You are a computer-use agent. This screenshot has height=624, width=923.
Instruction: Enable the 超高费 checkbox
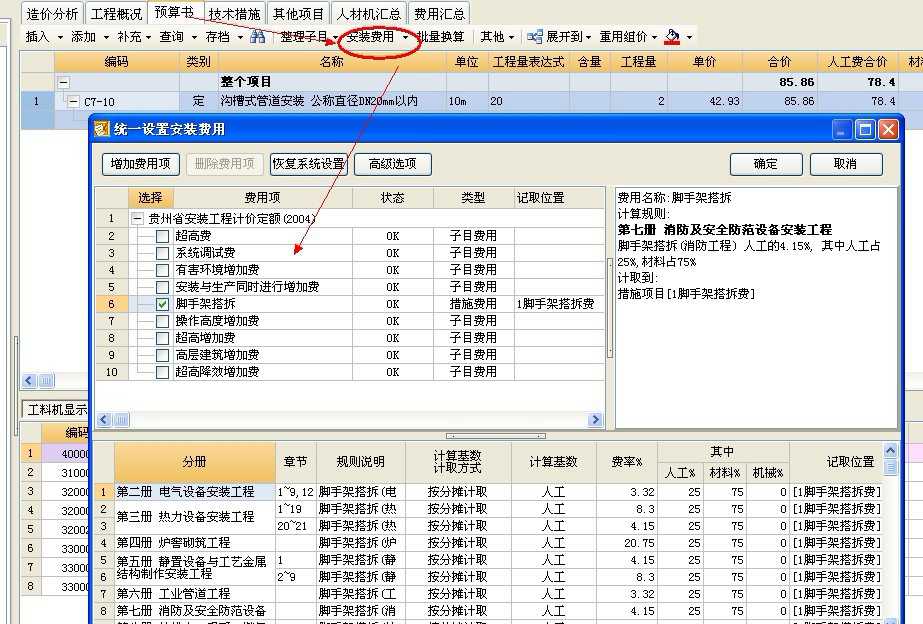pos(162,237)
